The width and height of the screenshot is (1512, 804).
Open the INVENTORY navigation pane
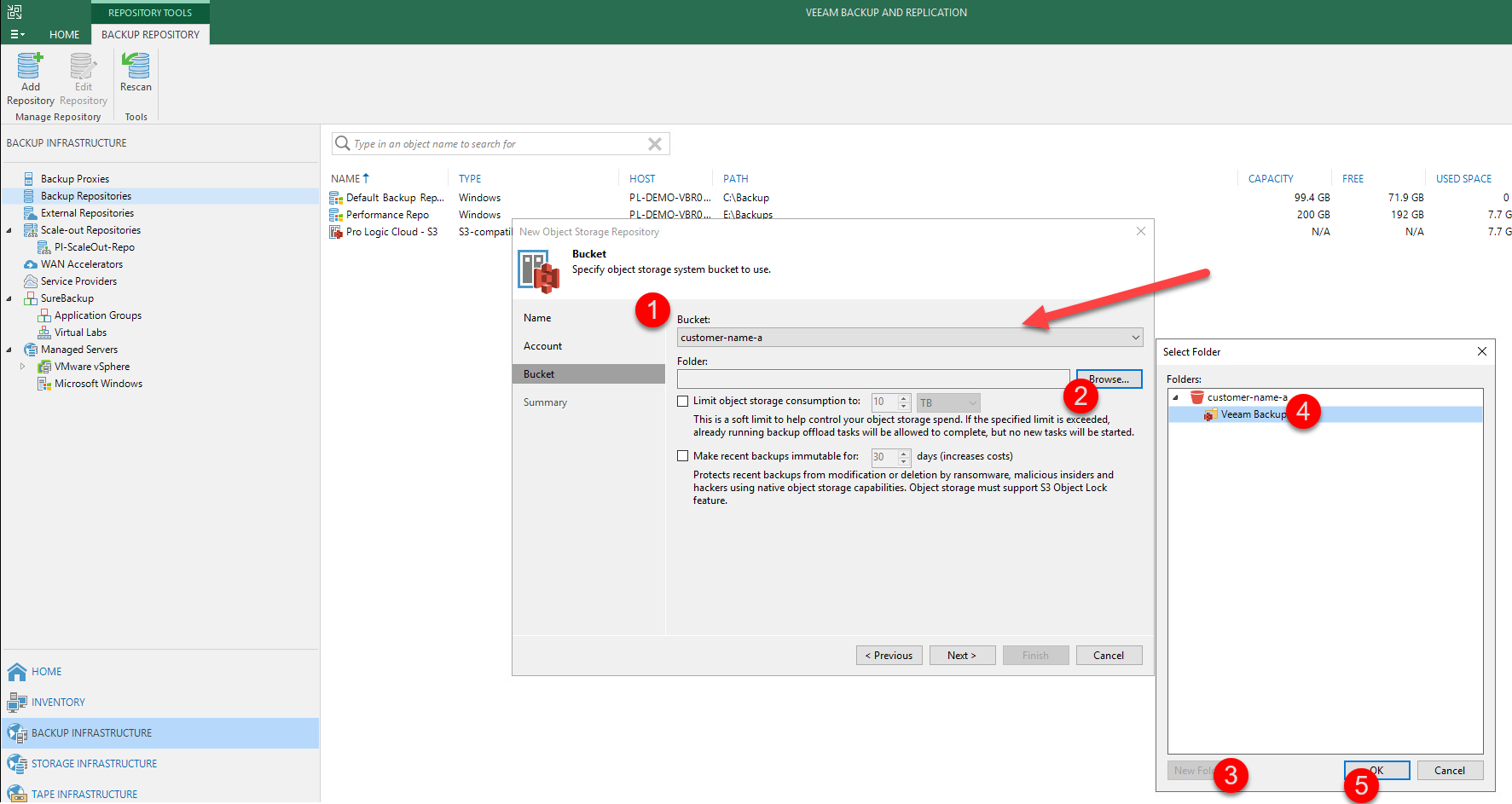[x=160, y=703]
